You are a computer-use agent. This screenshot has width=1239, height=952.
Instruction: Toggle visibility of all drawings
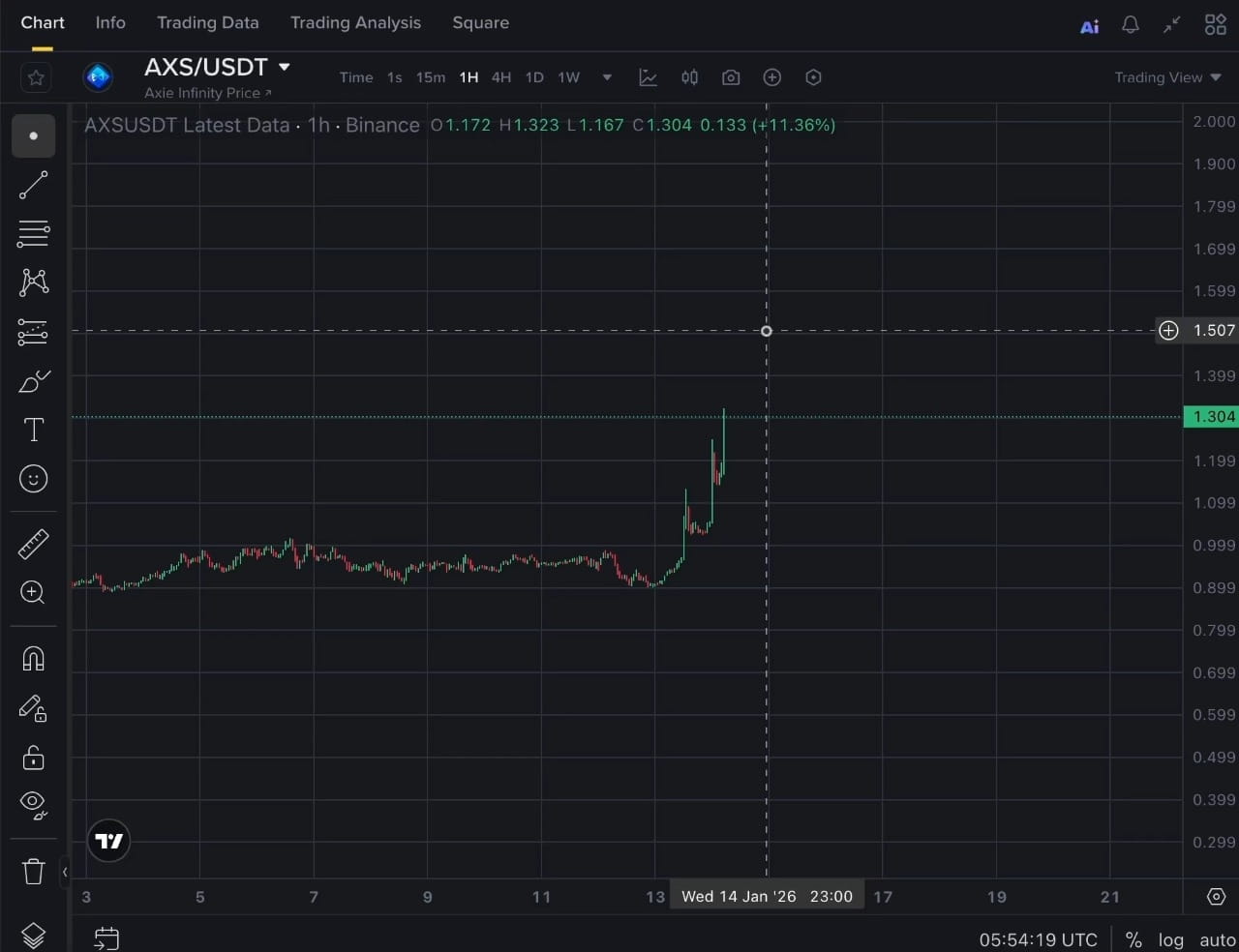(34, 806)
